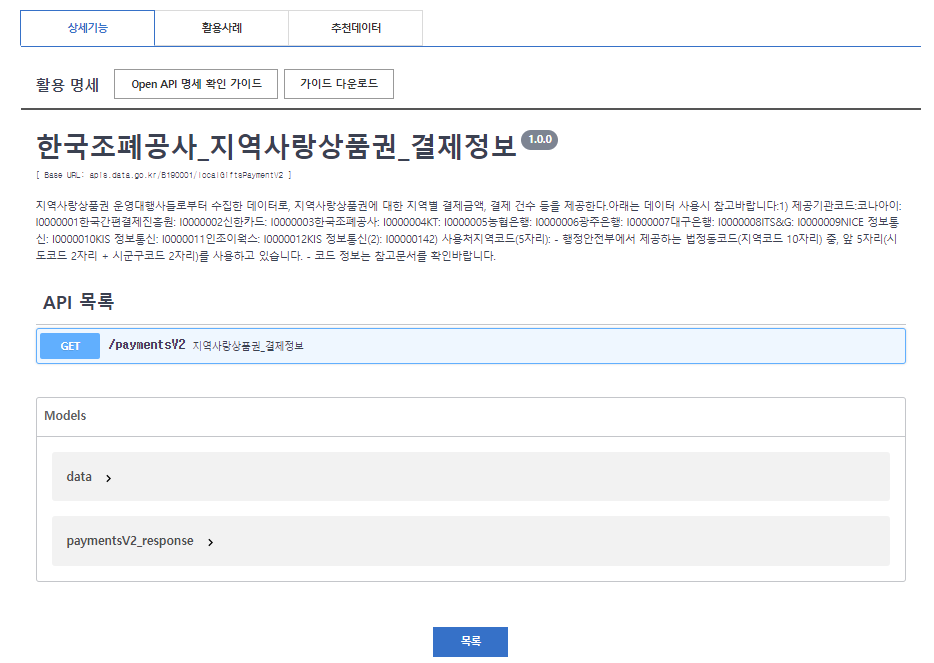
Task: Click the 1.0.0 version badge
Action: [540, 139]
